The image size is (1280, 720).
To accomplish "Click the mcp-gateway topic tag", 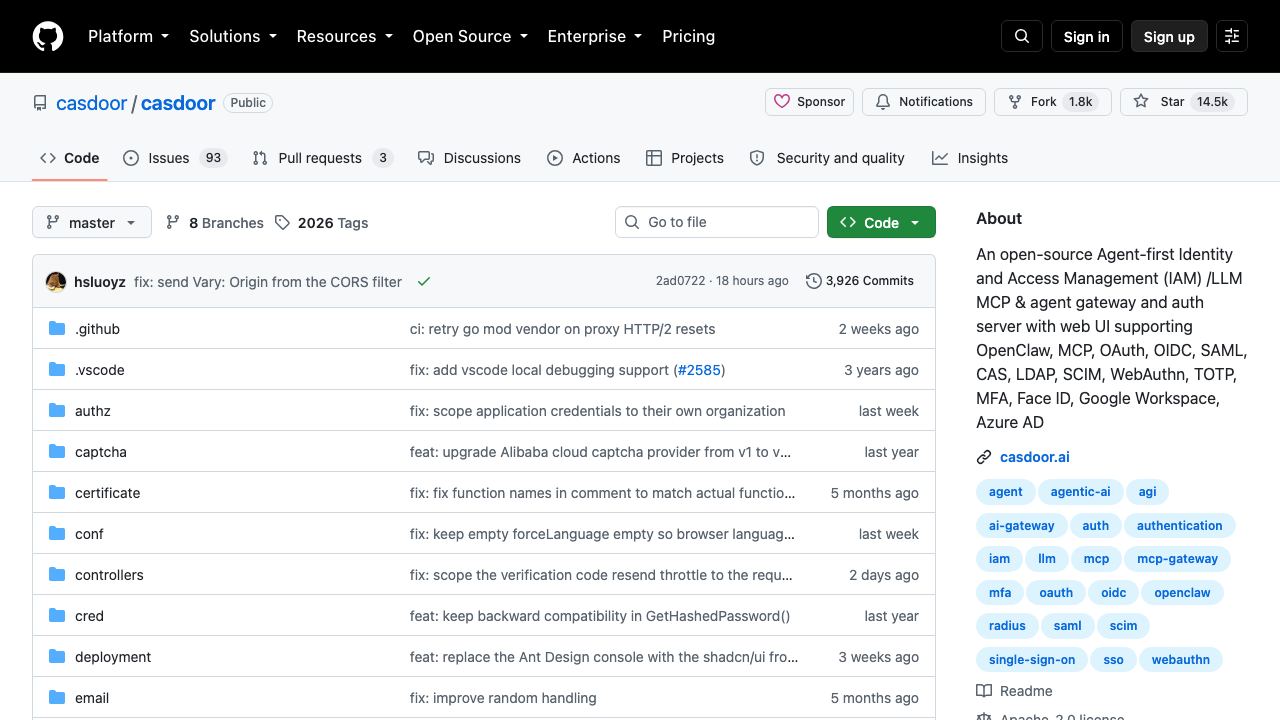I will click(x=1178, y=559).
